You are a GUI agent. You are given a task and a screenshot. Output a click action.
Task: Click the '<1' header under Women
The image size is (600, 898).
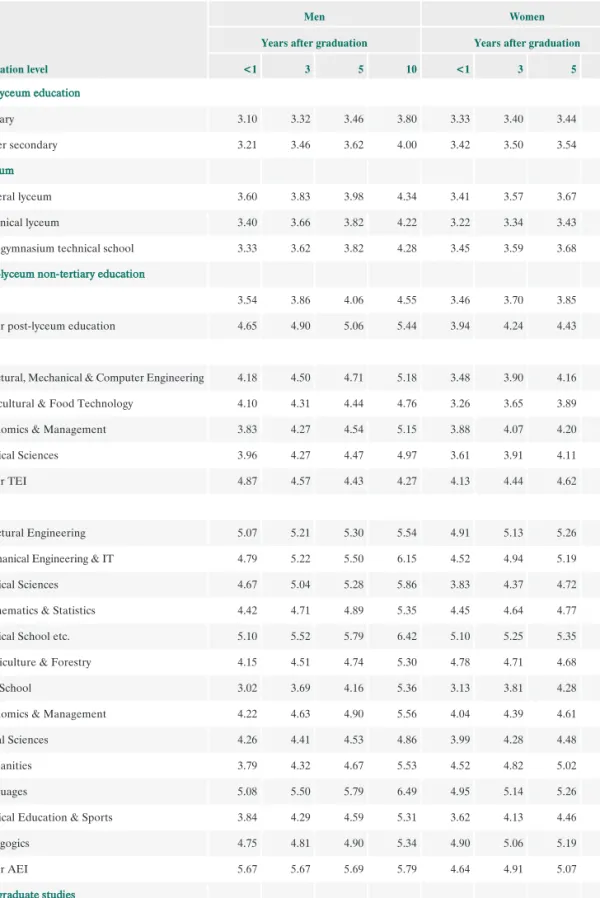click(463, 69)
